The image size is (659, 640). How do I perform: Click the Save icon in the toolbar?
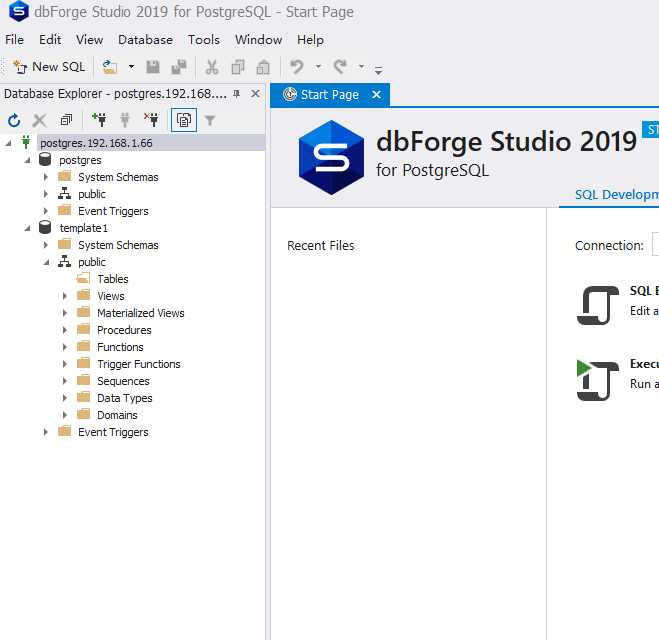point(153,67)
